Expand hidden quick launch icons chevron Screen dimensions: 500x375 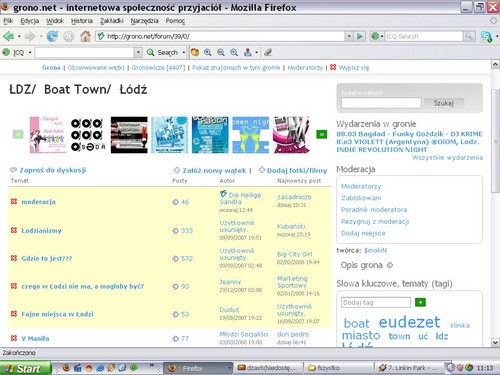(x=152, y=365)
